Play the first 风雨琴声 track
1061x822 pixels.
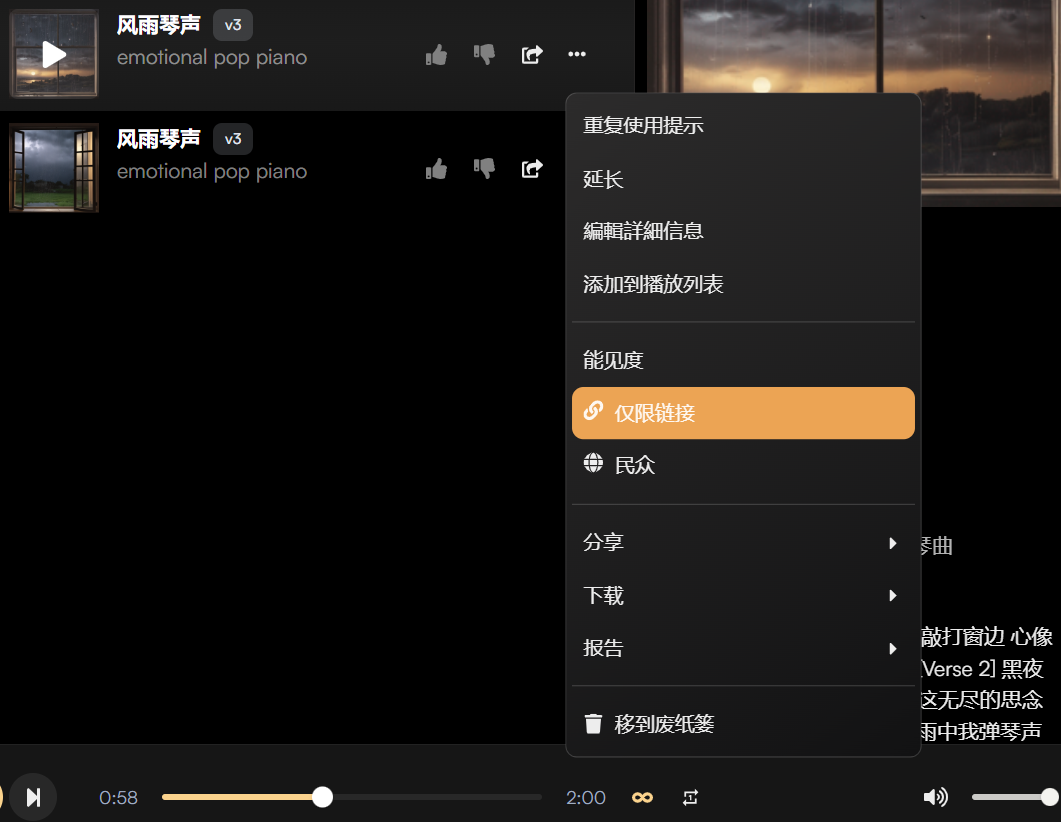point(53,54)
